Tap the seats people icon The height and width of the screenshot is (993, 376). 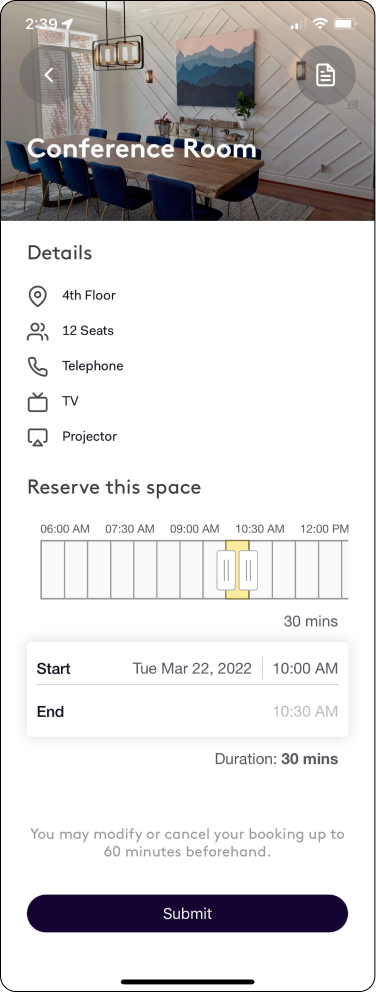click(x=38, y=331)
